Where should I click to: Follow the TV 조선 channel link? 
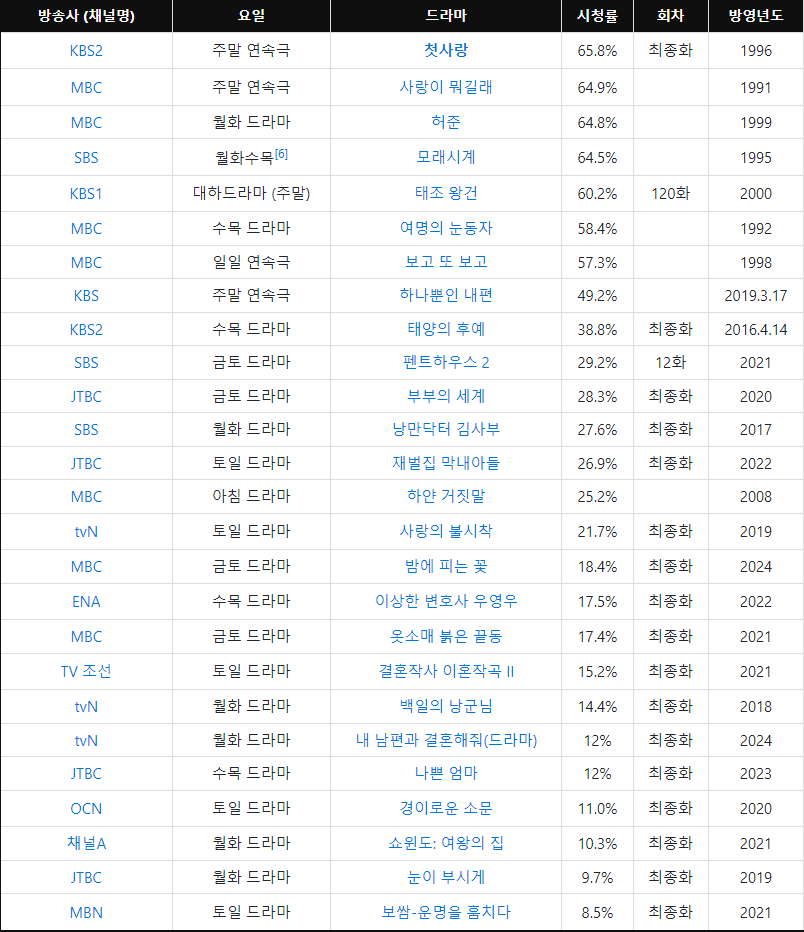coord(86,672)
